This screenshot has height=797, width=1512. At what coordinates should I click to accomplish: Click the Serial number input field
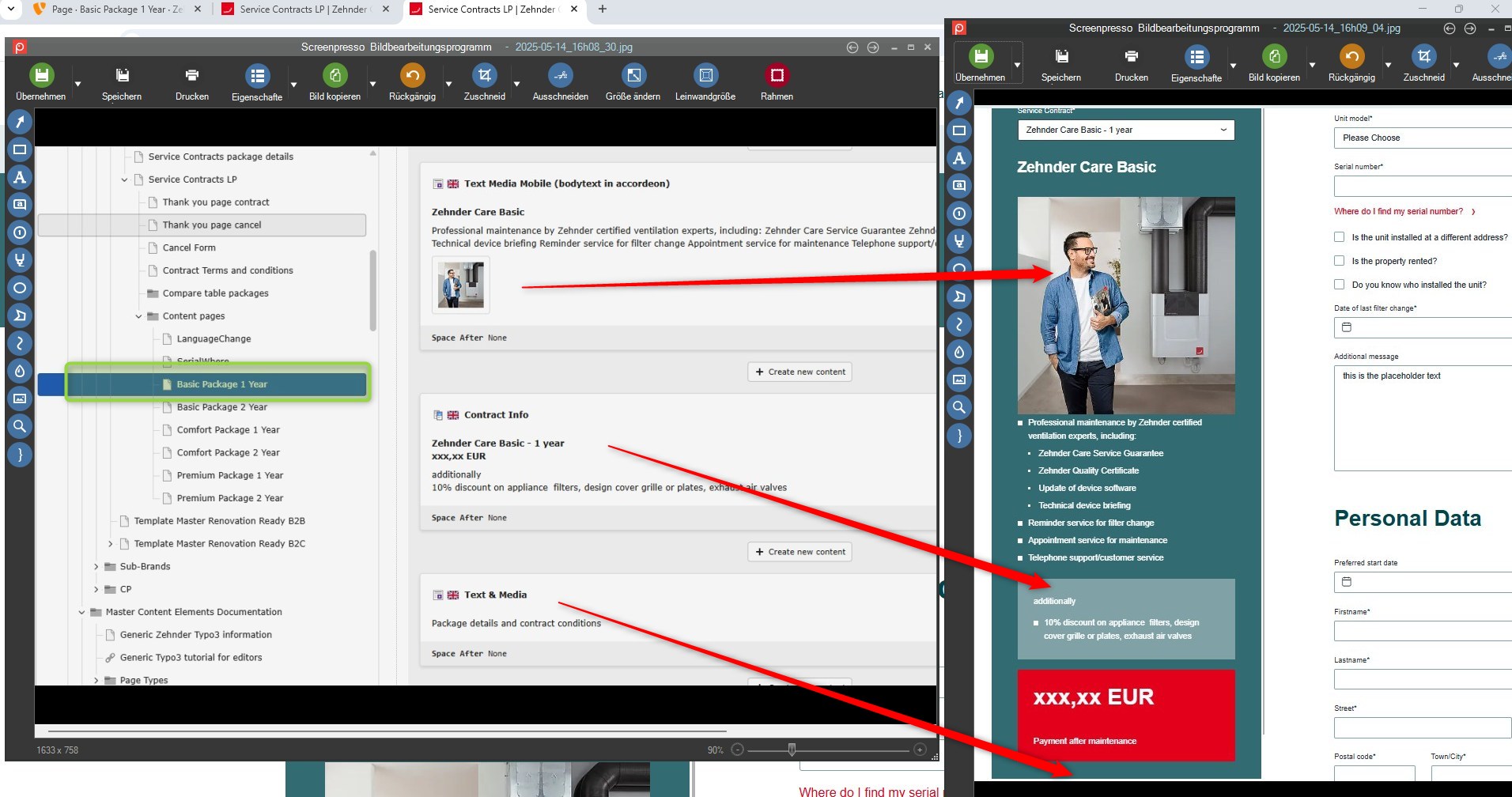coord(1423,187)
